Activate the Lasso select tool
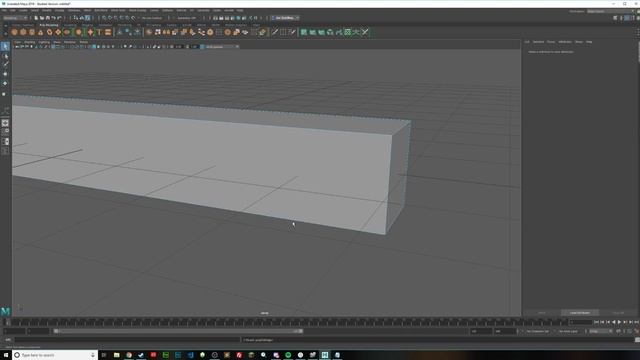640x360 pixels. click(x=5, y=56)
